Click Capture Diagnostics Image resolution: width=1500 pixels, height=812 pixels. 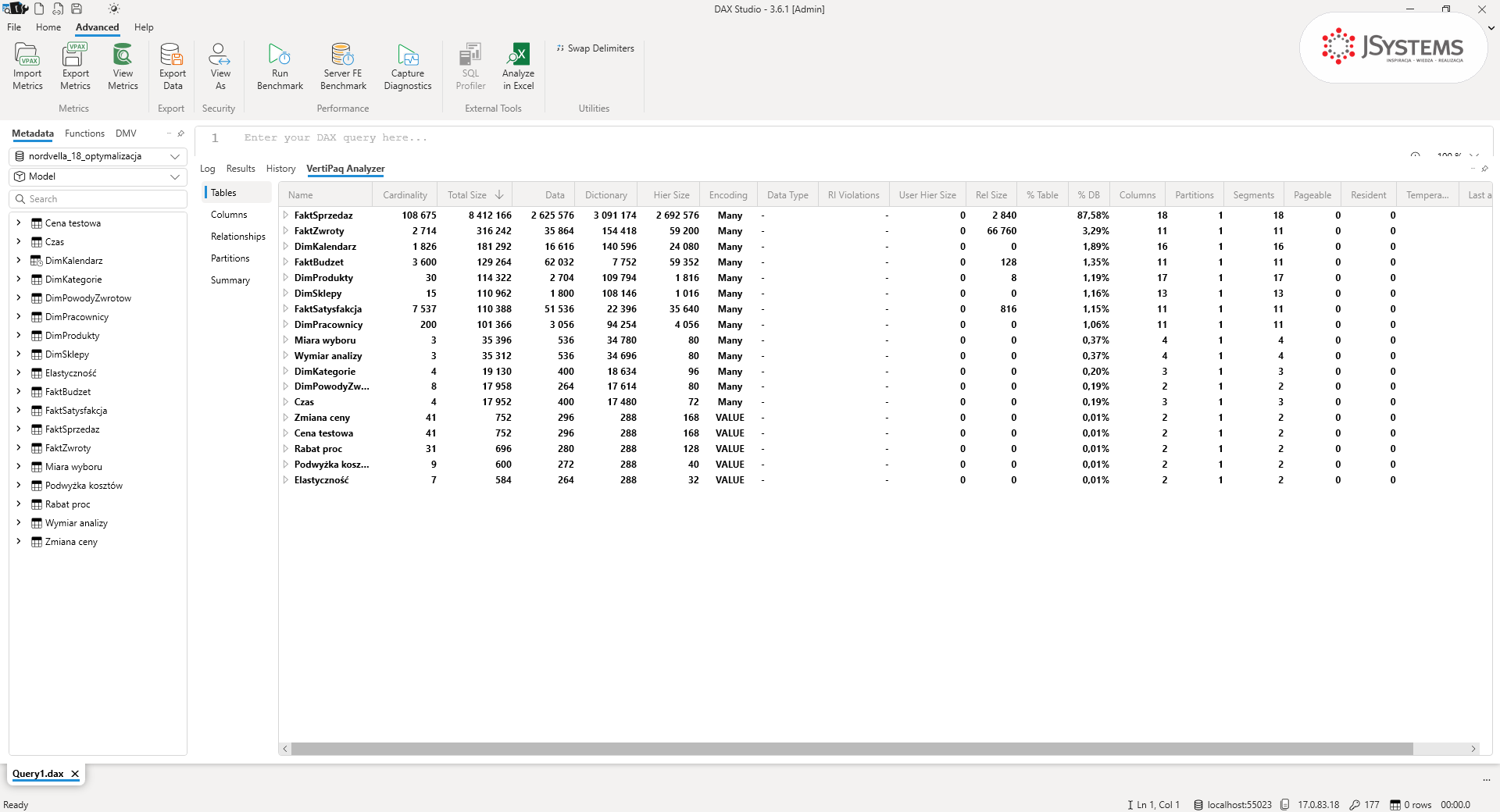coord(408,66)
